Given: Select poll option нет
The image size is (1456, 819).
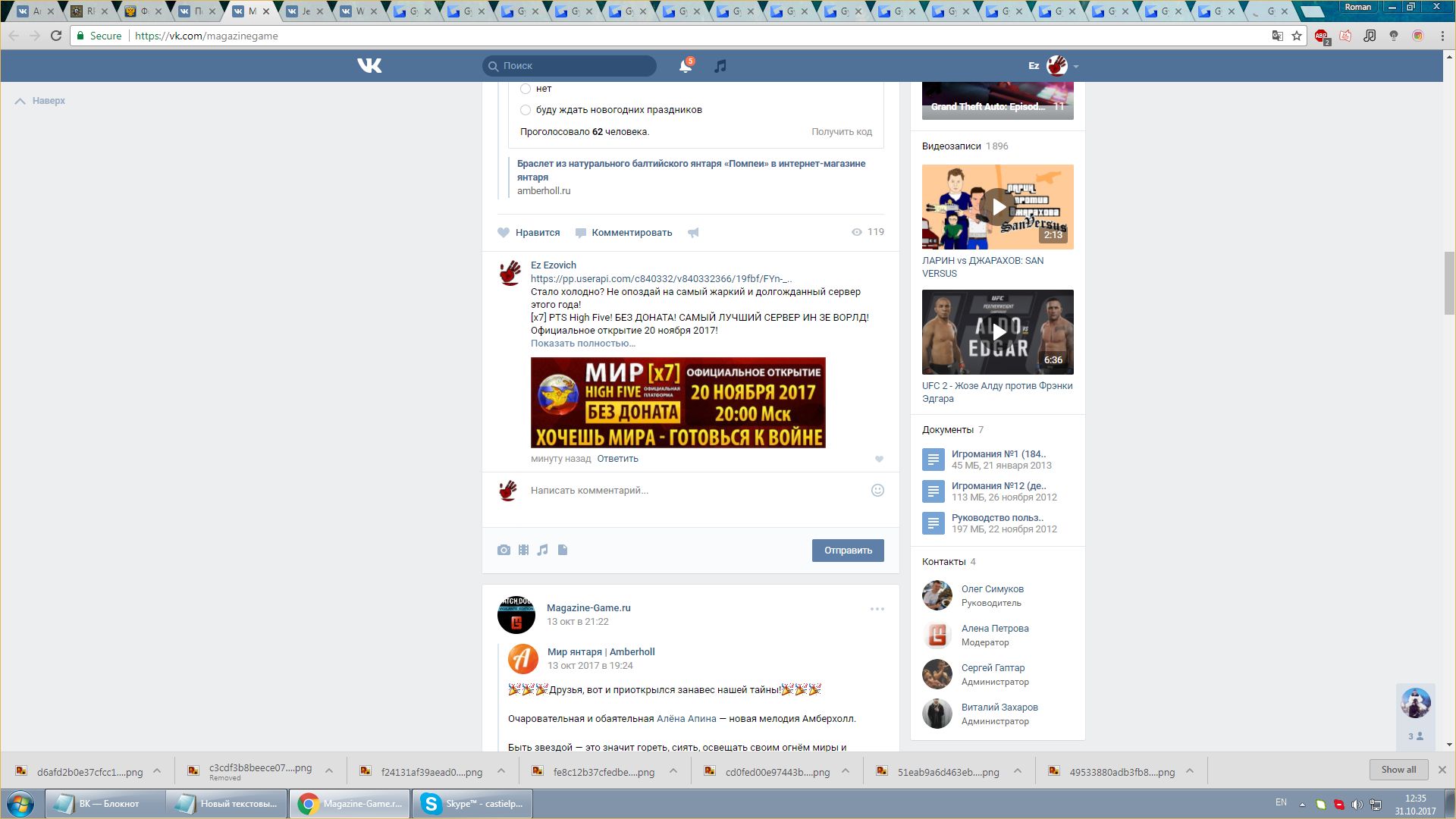Looking at the screenshot, I should tap(526, 89).
